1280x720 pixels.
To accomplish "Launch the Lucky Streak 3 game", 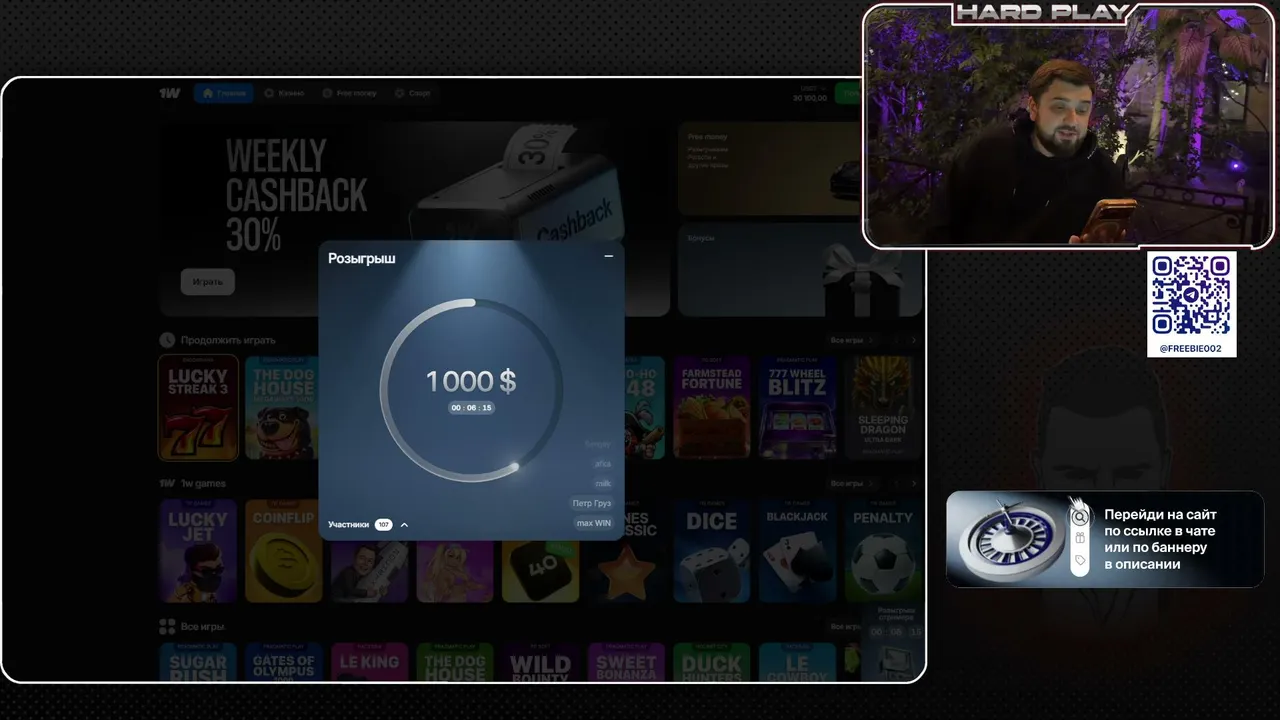I will (198, 407).
